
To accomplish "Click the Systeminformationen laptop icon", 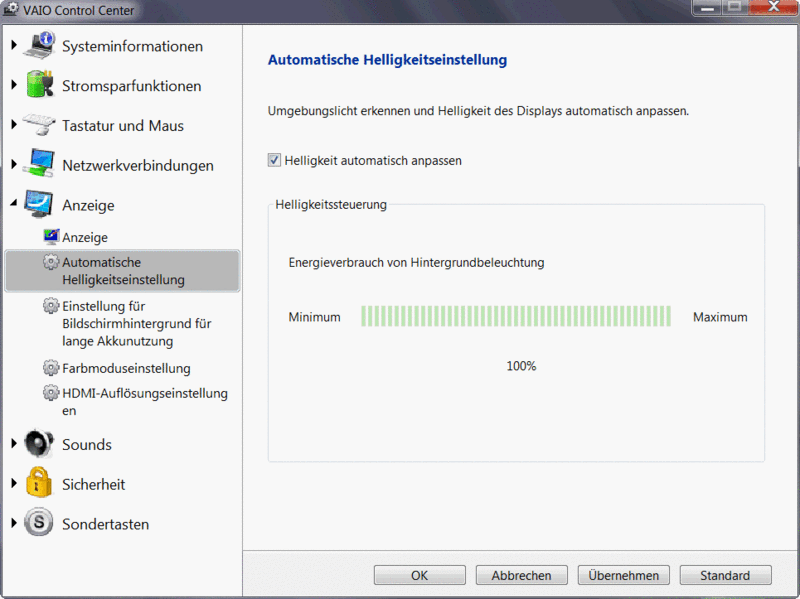I will [40, 45].
